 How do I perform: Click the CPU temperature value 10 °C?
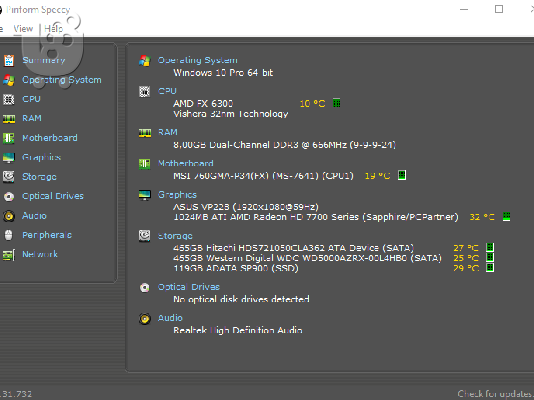click(312, 103)
